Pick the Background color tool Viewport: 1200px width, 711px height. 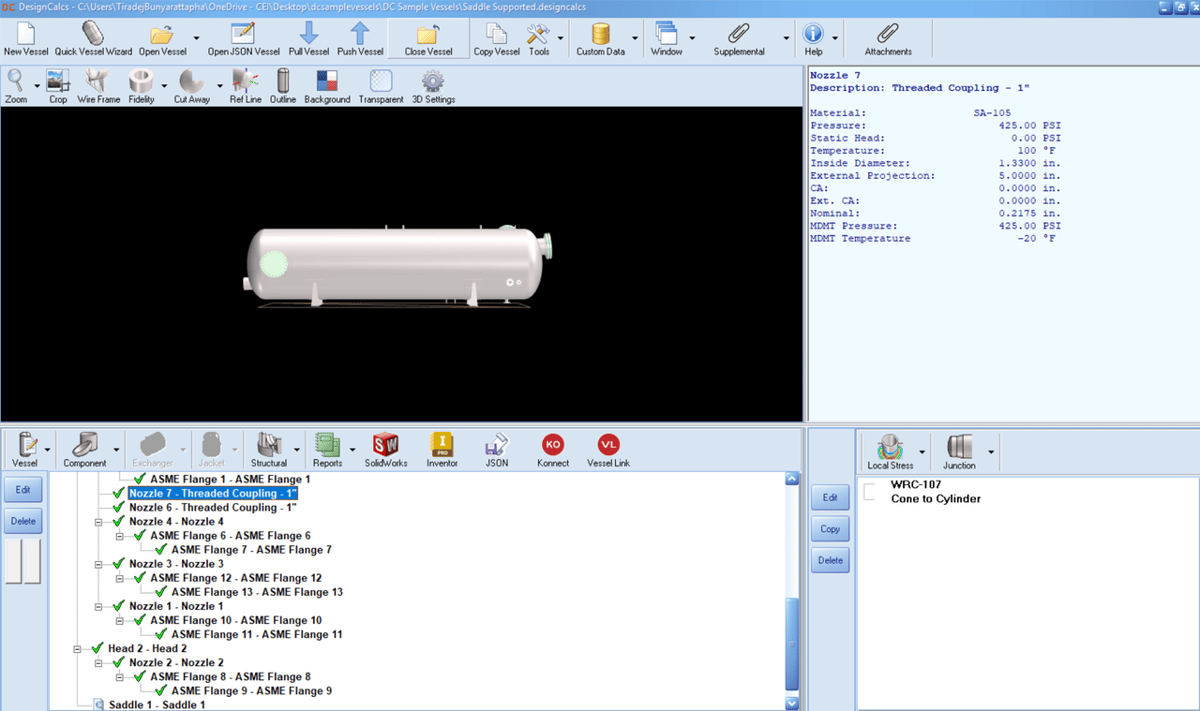[327, 86]
